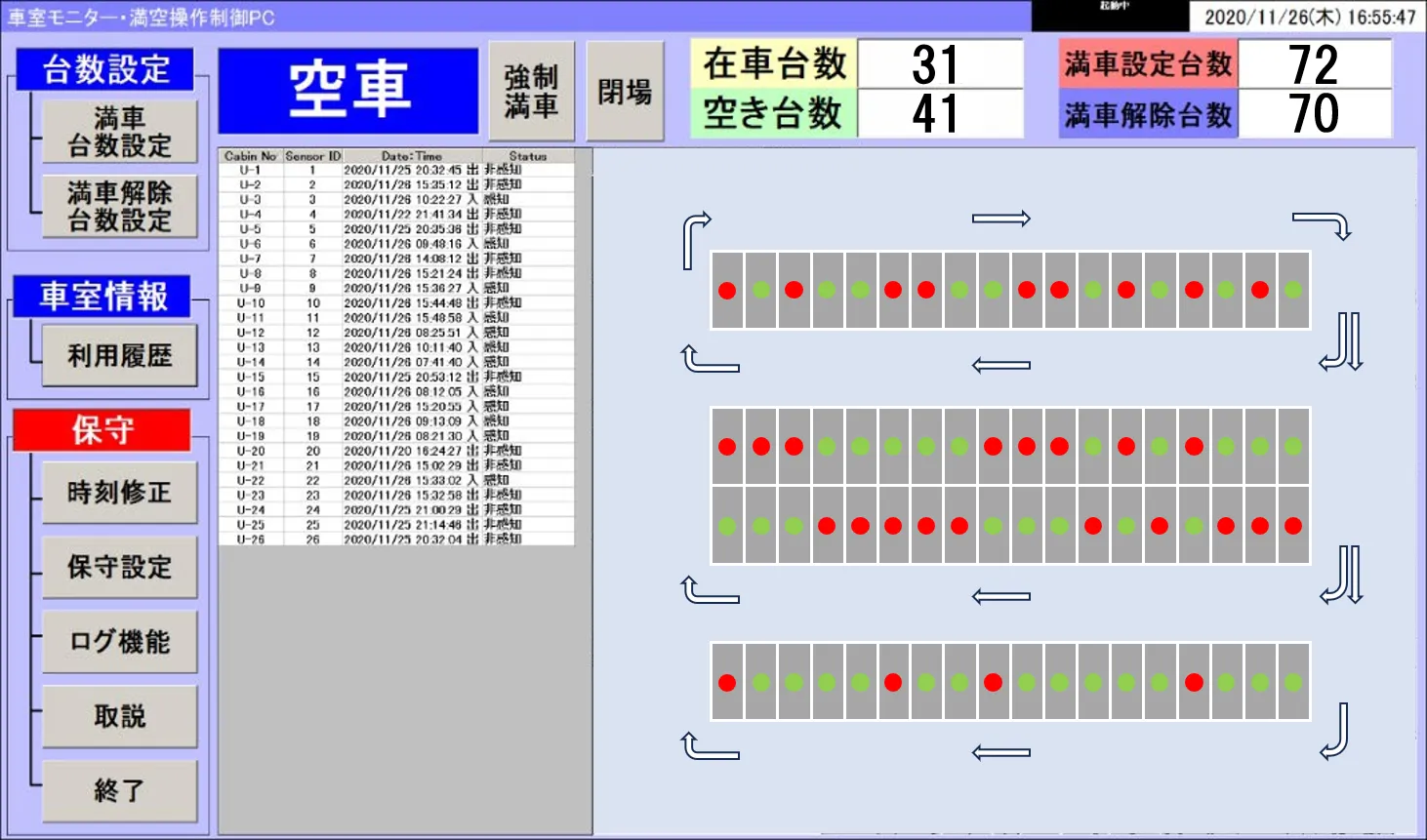The width and height of the screenshot is (1427, 840).
Task: Click the 満車設定台数 label
Action: point(1149,64)
